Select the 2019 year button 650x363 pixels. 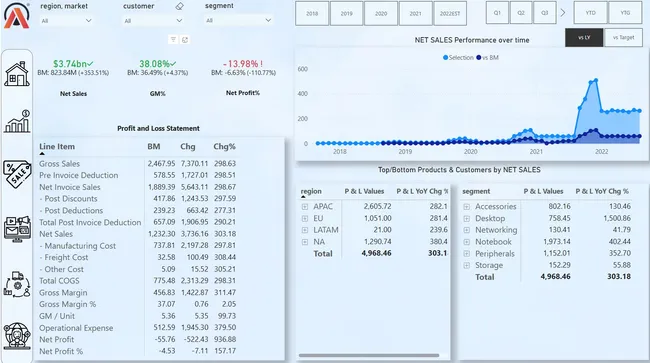tap(347, 13)
